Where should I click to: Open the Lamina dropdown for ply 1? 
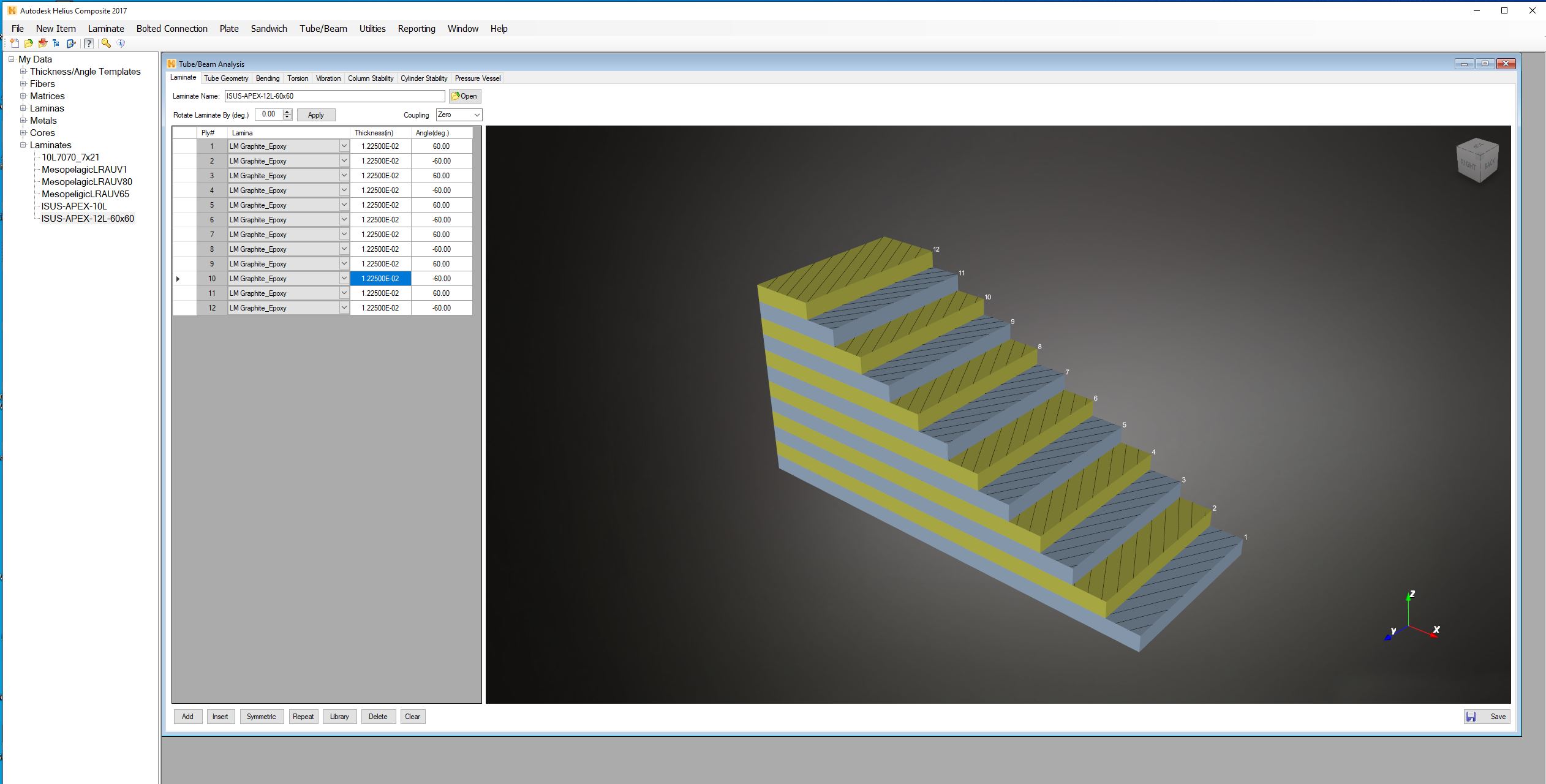pyautogui.click(x=344, y=146)
